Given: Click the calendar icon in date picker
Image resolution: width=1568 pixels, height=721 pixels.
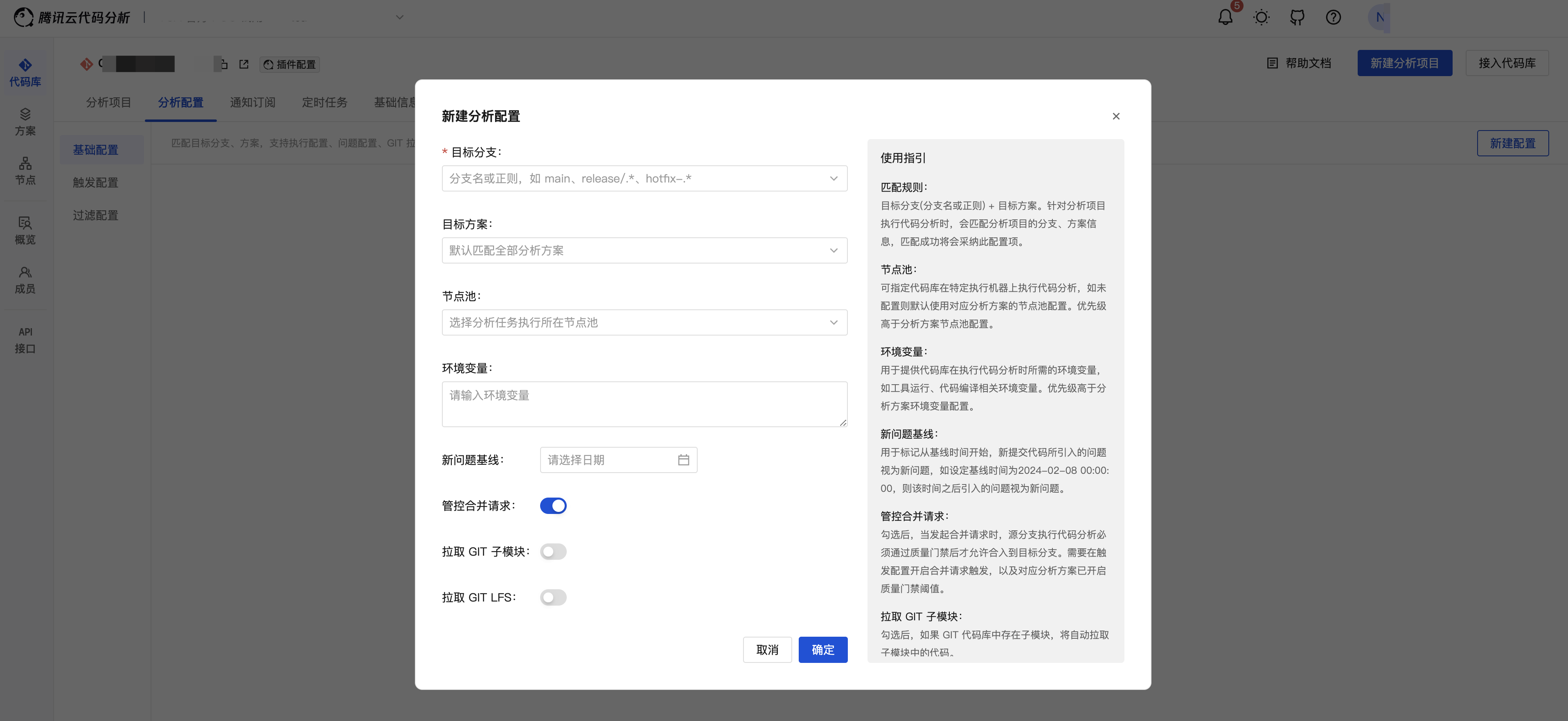Looking at the screenshot, I should [684, 460].
